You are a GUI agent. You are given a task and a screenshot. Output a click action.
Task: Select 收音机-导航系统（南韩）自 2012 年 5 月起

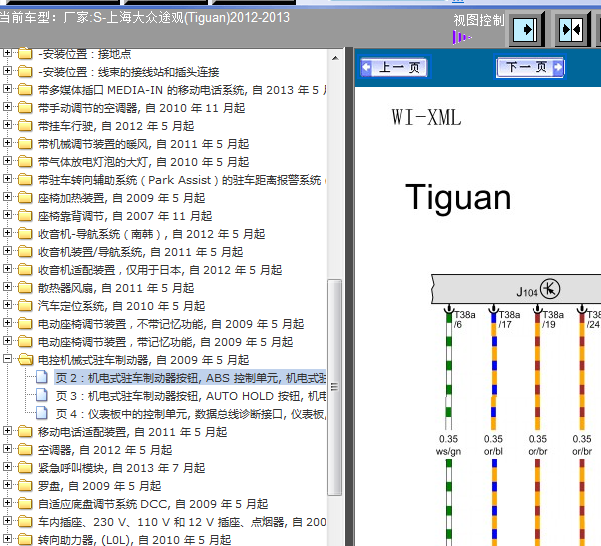151,234
